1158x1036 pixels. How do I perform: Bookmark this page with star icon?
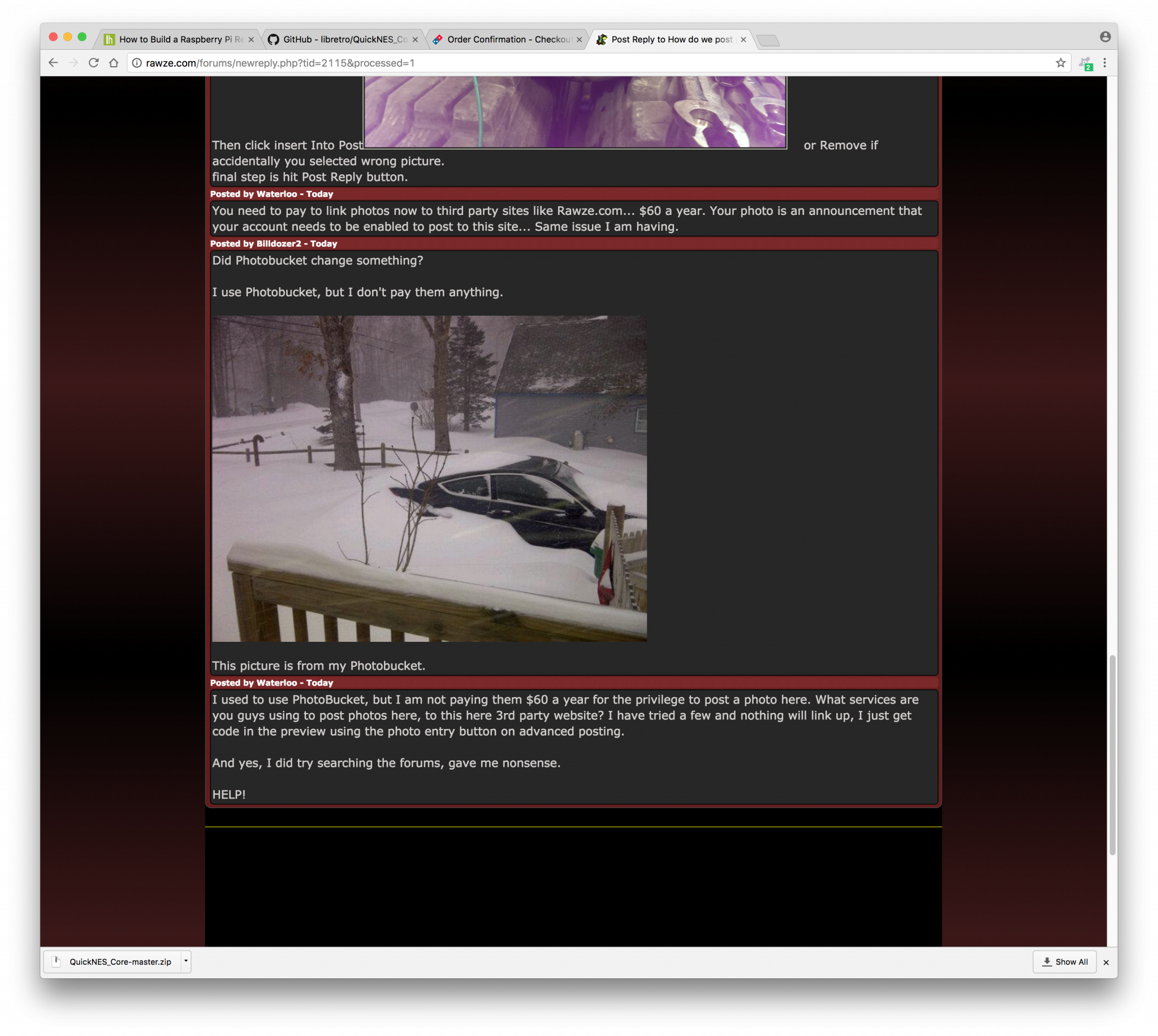click(x=1060, y=63)
